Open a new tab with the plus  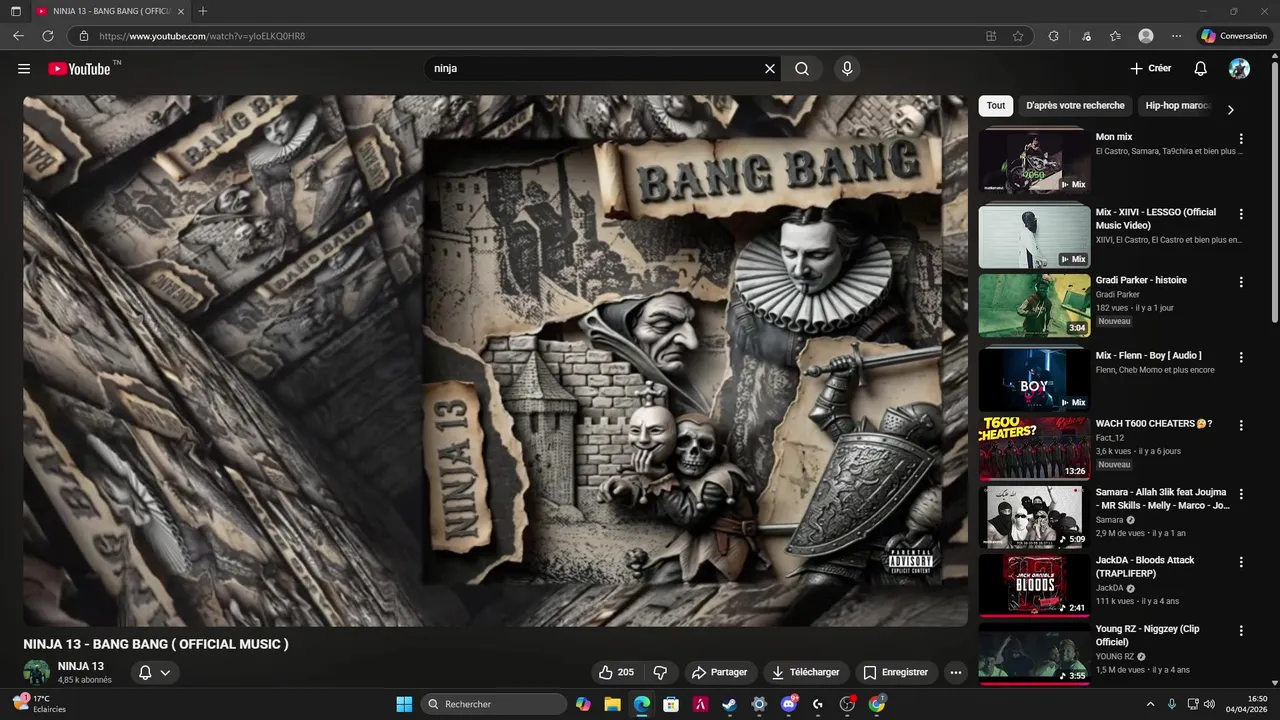click(203, 11)
